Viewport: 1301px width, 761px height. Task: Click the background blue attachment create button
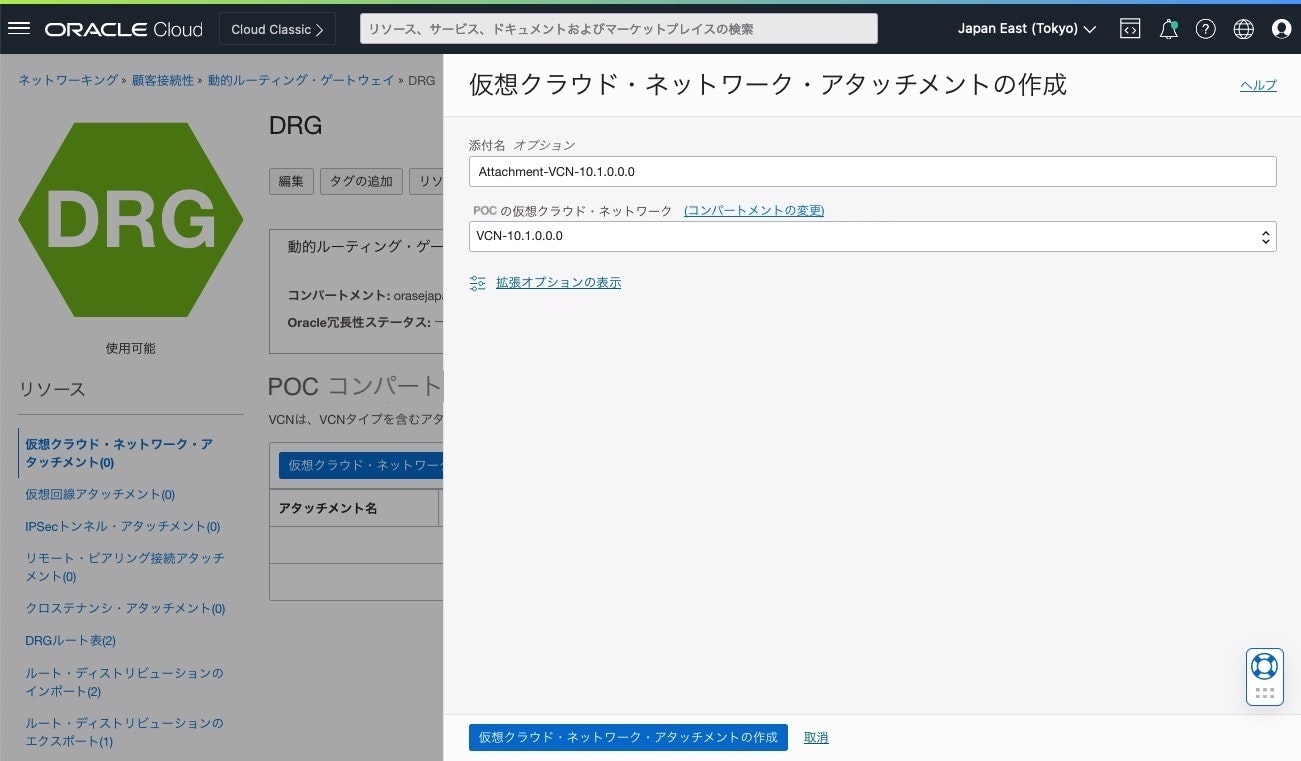click(361, 465)
